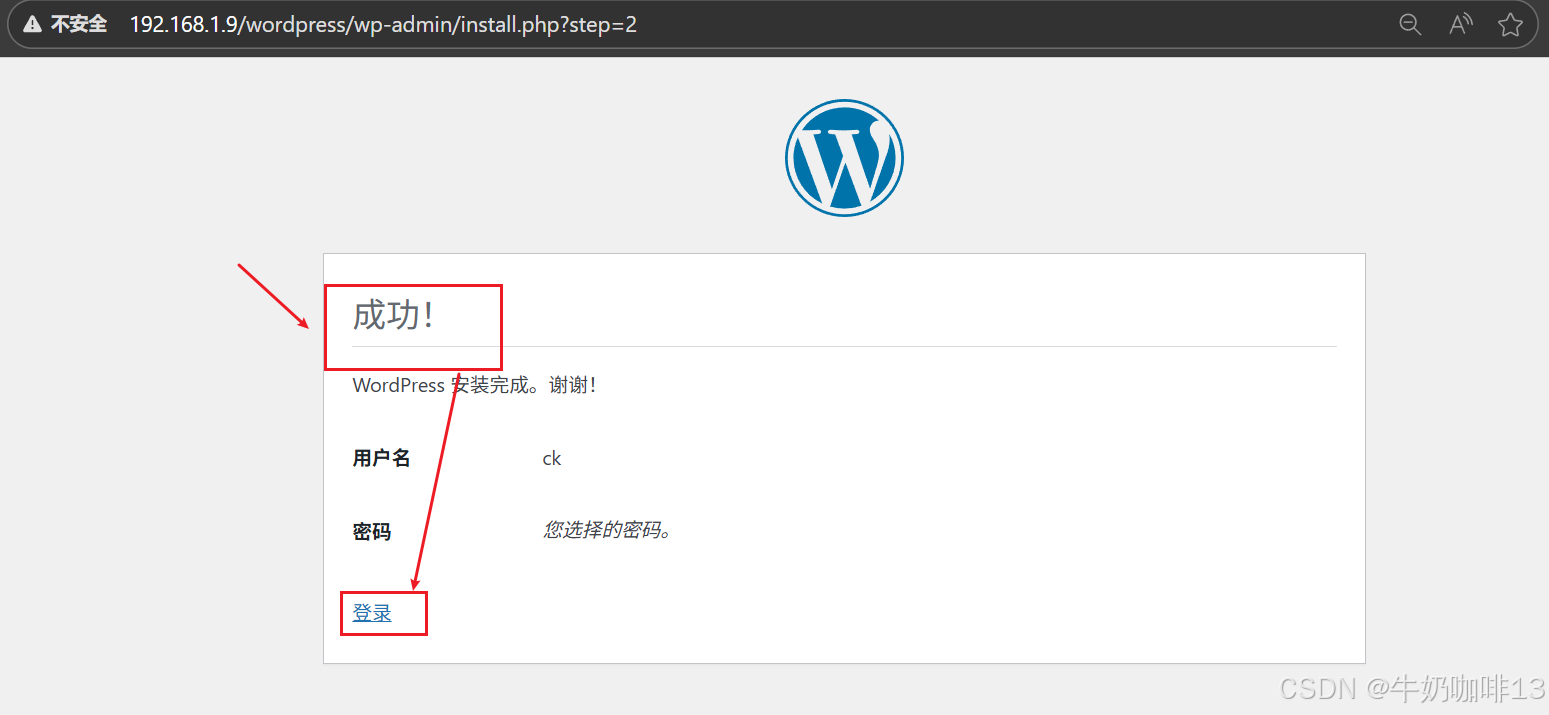Click the 您选择的密码。 text

coord(607,530)
